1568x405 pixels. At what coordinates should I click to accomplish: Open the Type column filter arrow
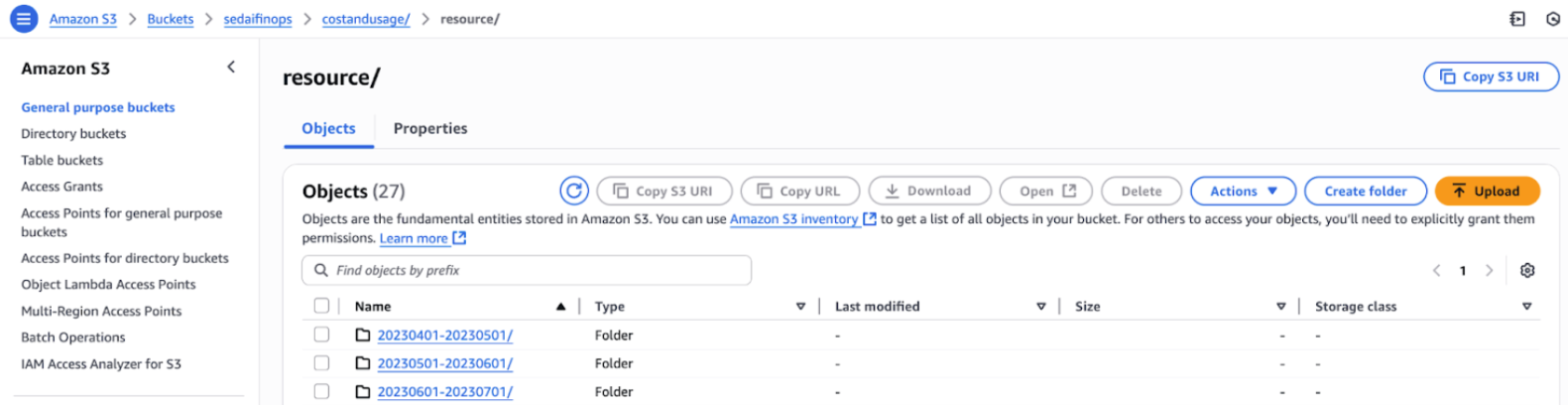(x=800, y=307)
